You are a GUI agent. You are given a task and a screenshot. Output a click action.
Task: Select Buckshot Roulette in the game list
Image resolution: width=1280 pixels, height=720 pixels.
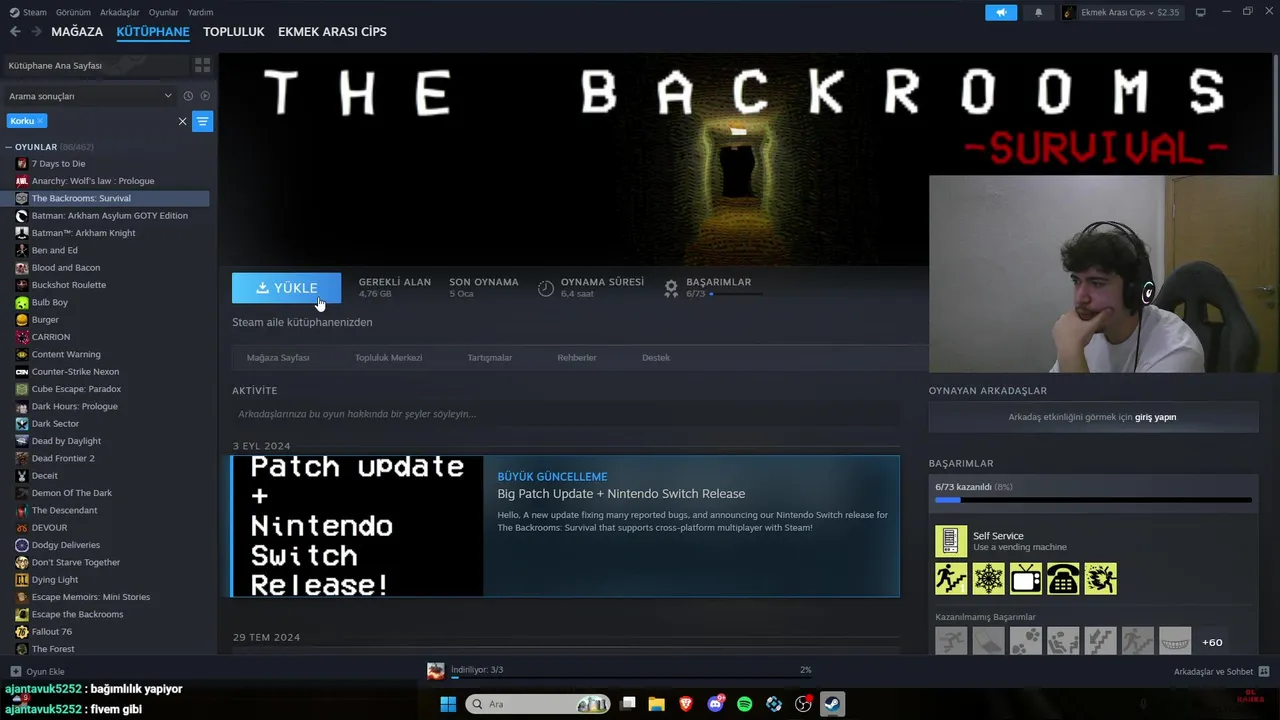click(x=68, y=285)
